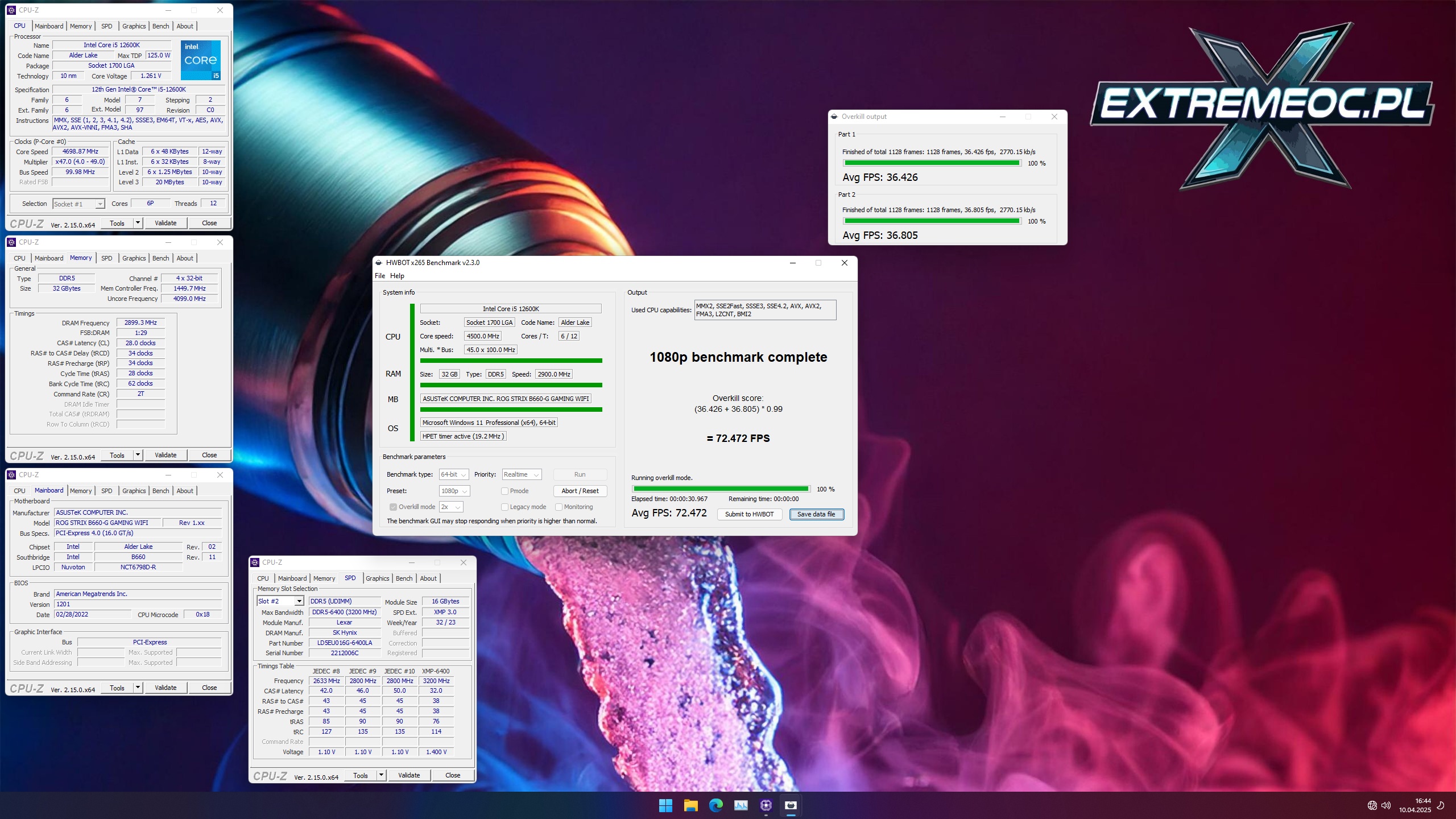1456x819 pixels.
Task: Close the HWBOT x265 Benchmark window
Action: [845, 263]
